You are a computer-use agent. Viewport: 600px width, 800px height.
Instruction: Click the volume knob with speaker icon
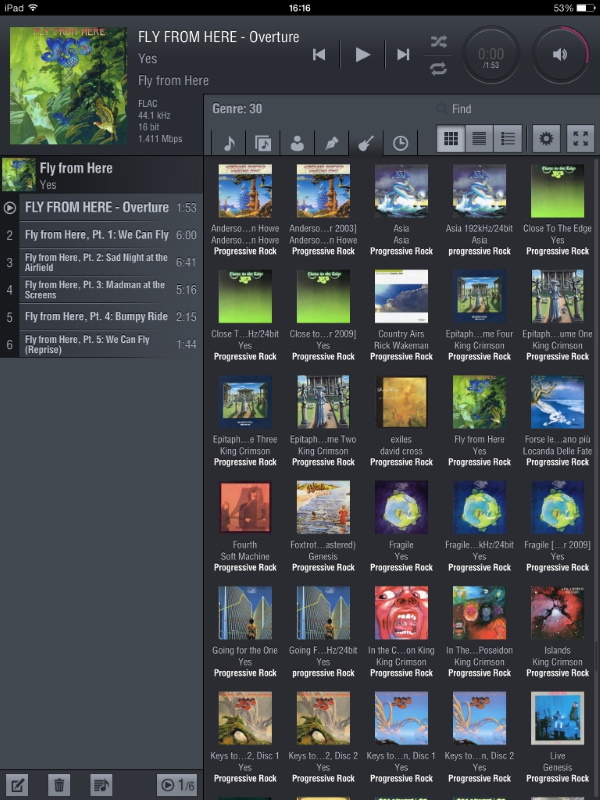click(560, 55)
